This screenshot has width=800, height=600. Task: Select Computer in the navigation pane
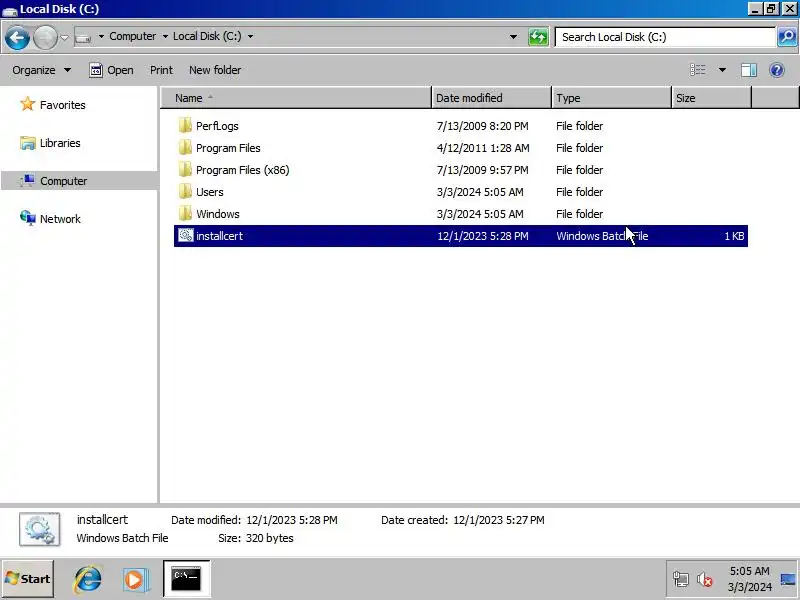point(63,181)
